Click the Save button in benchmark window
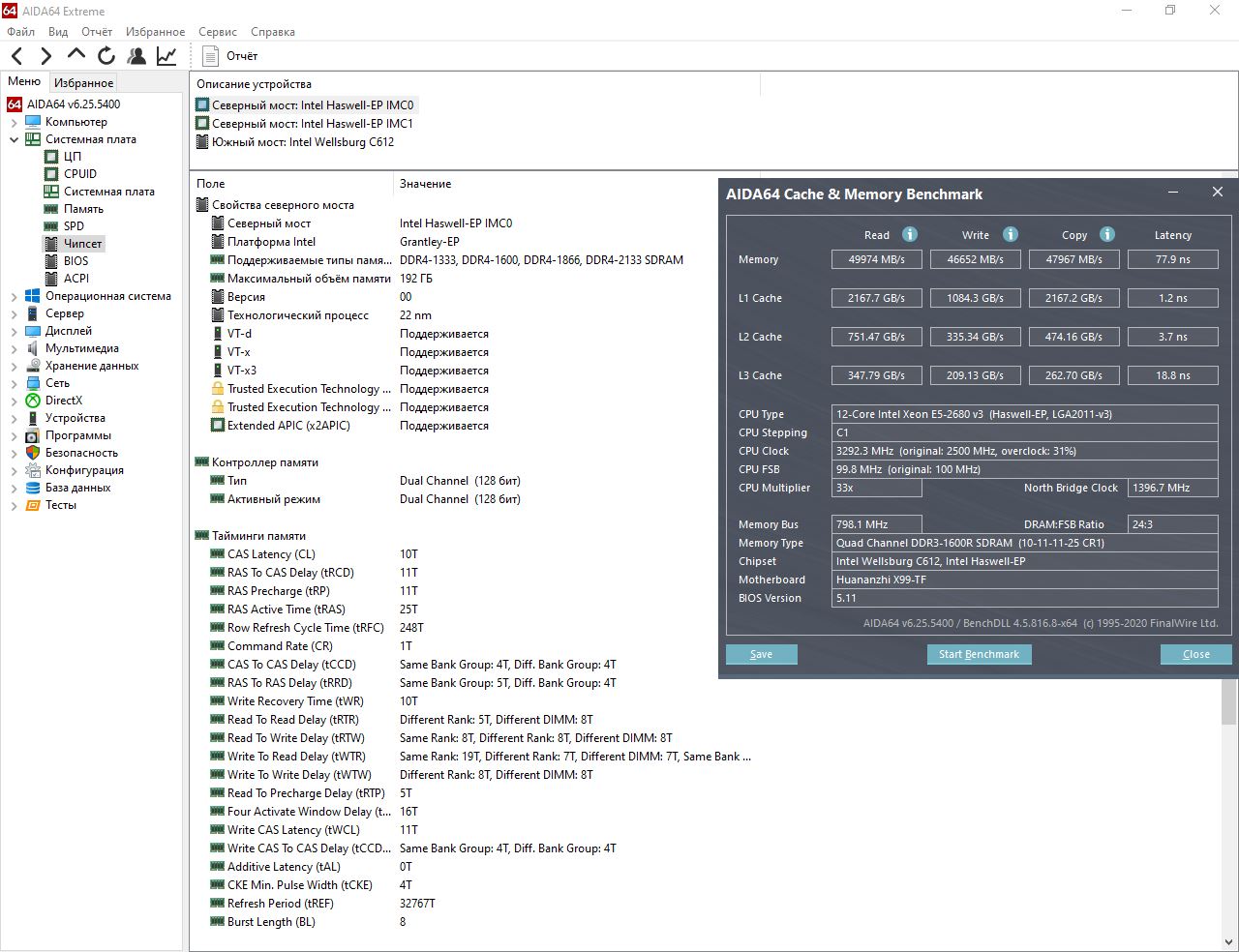 coord(762,654)
